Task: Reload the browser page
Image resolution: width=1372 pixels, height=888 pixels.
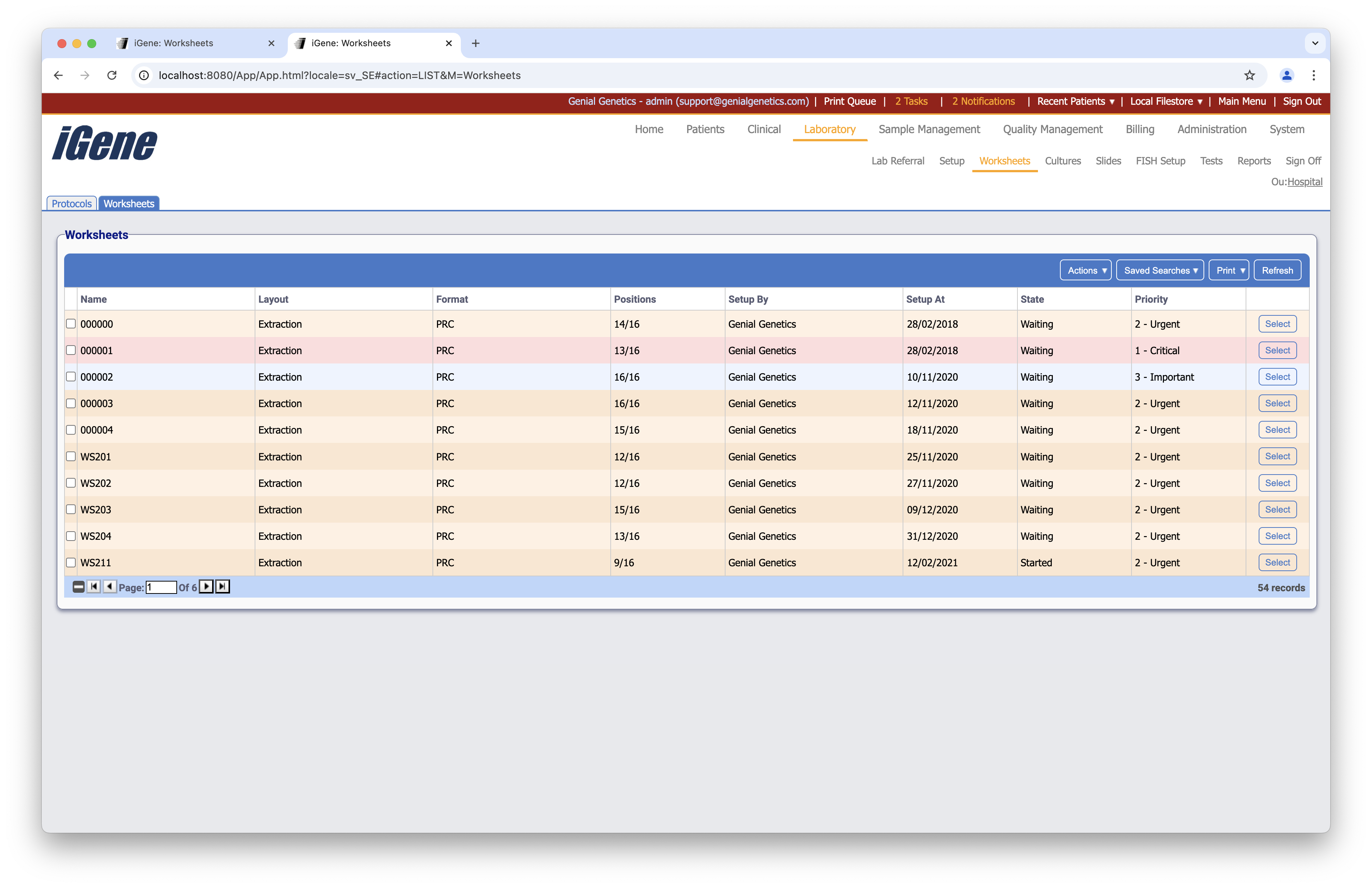Action: coord(112,75)
